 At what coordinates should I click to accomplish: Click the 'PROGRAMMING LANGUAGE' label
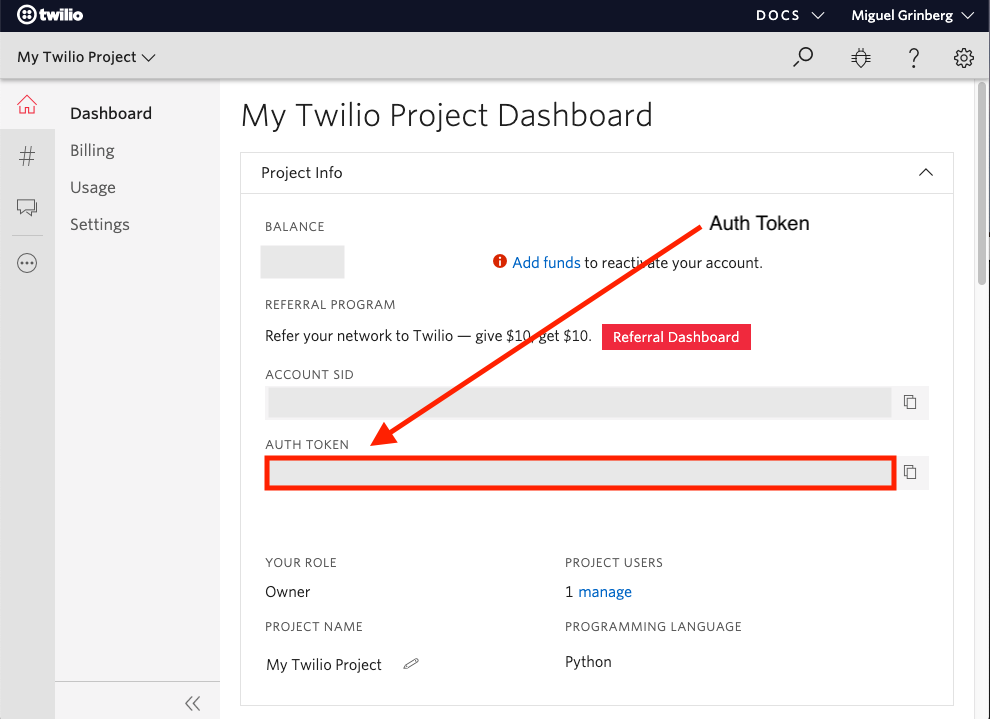coord(653,626)
